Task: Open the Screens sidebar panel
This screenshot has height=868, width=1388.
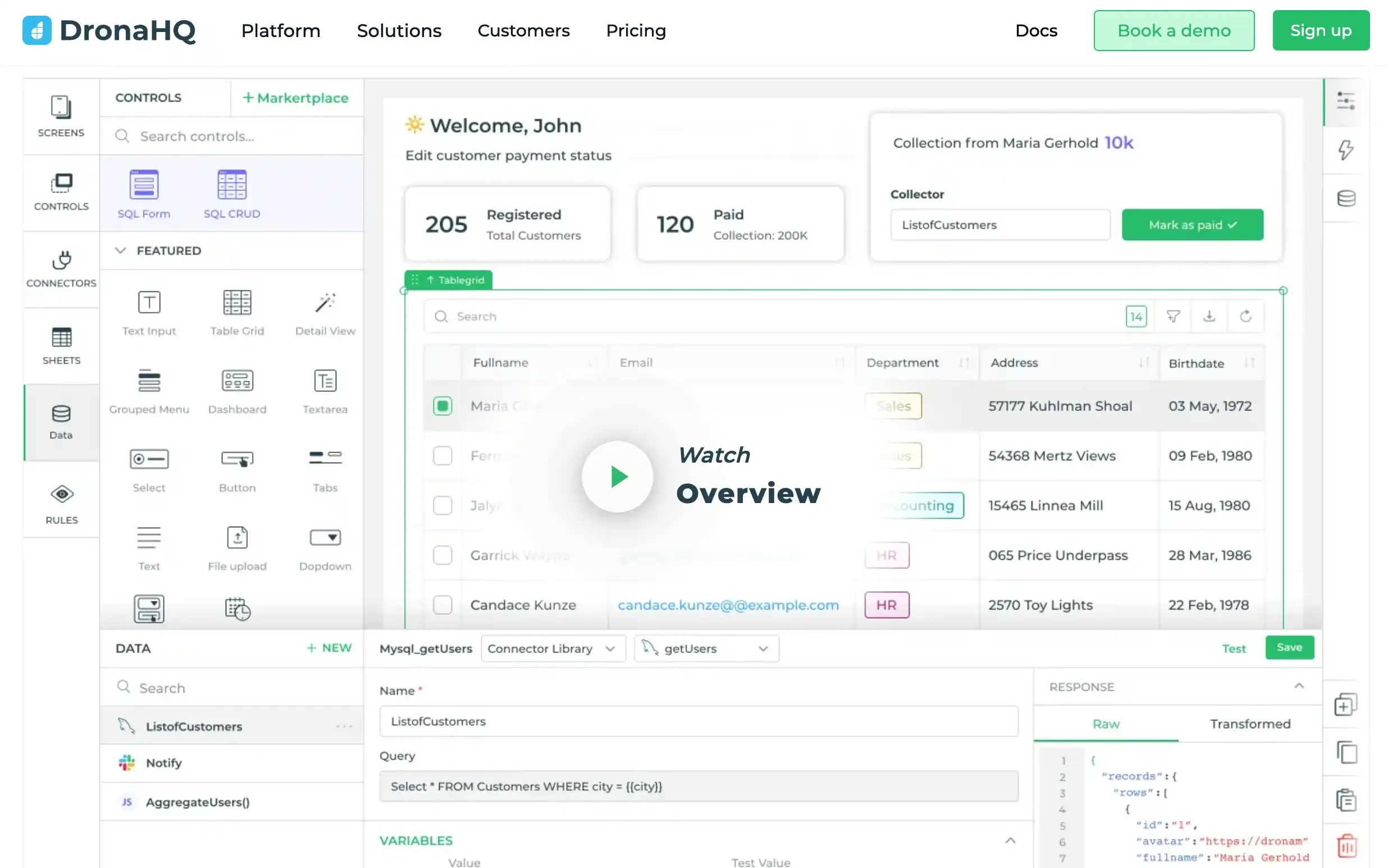Action: [61, 117]
